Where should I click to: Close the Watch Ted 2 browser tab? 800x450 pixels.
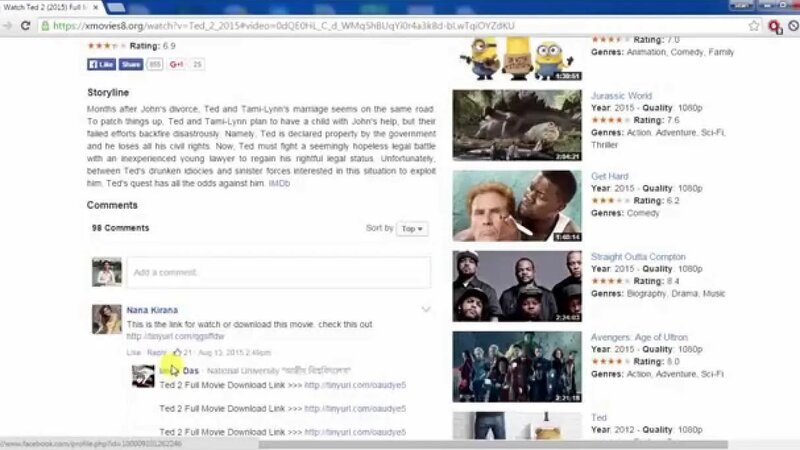point(95,7)
